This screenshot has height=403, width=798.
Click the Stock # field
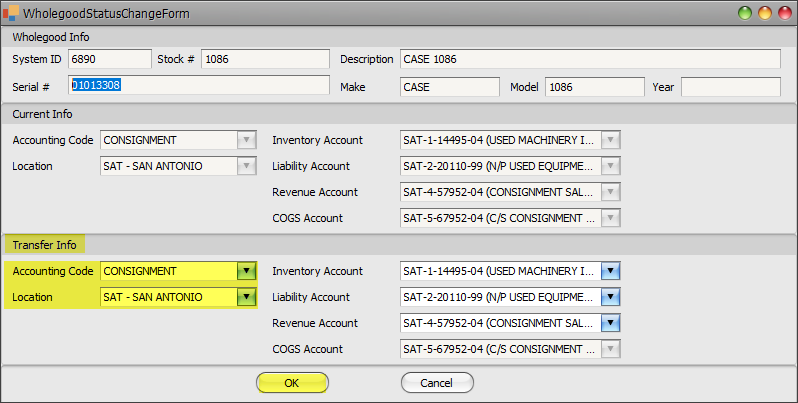pyautogui.click(x=265, y=59)
